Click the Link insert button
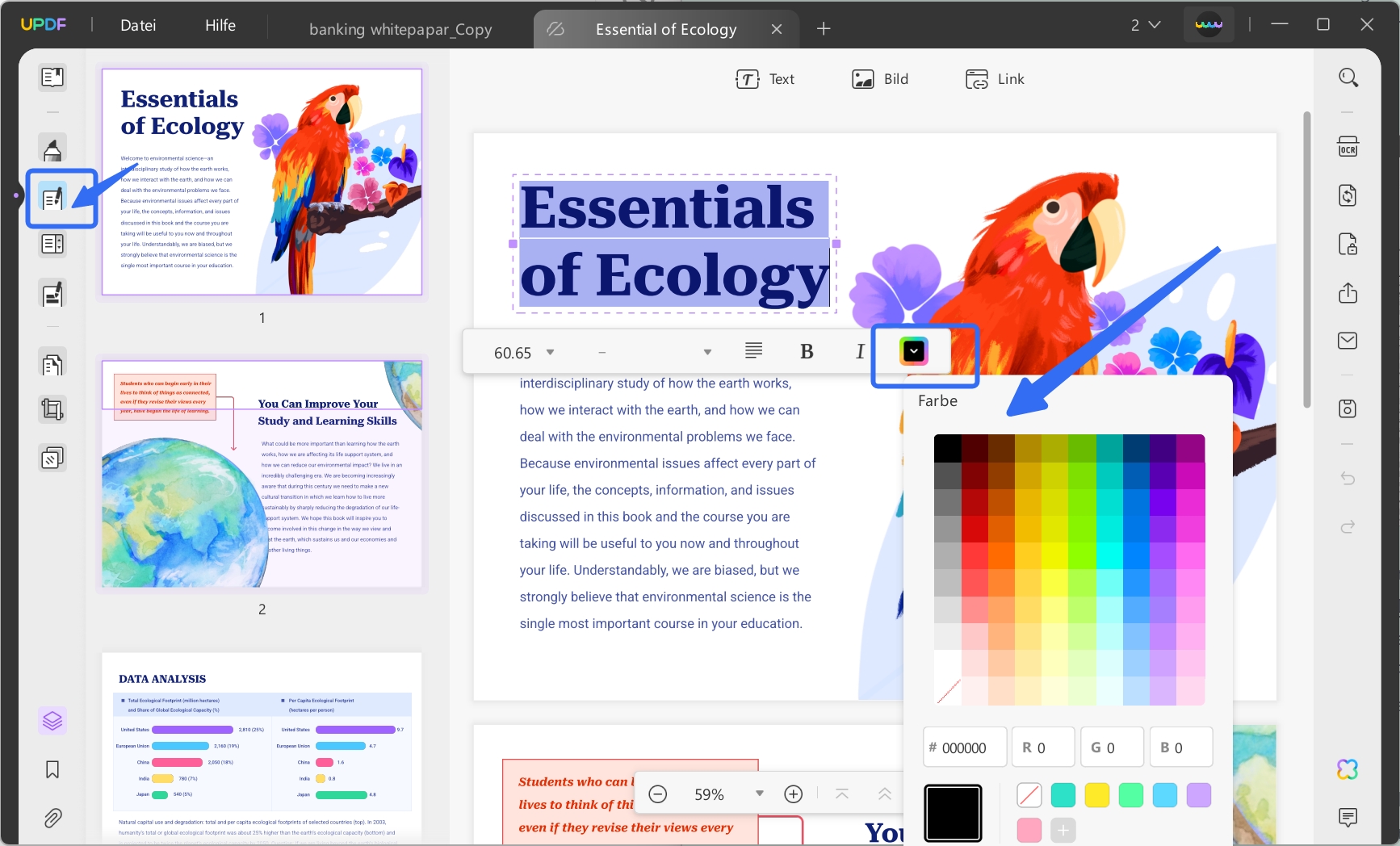Image resolution: width=1400 pixels, height=846 pixels. coord(995,79)
